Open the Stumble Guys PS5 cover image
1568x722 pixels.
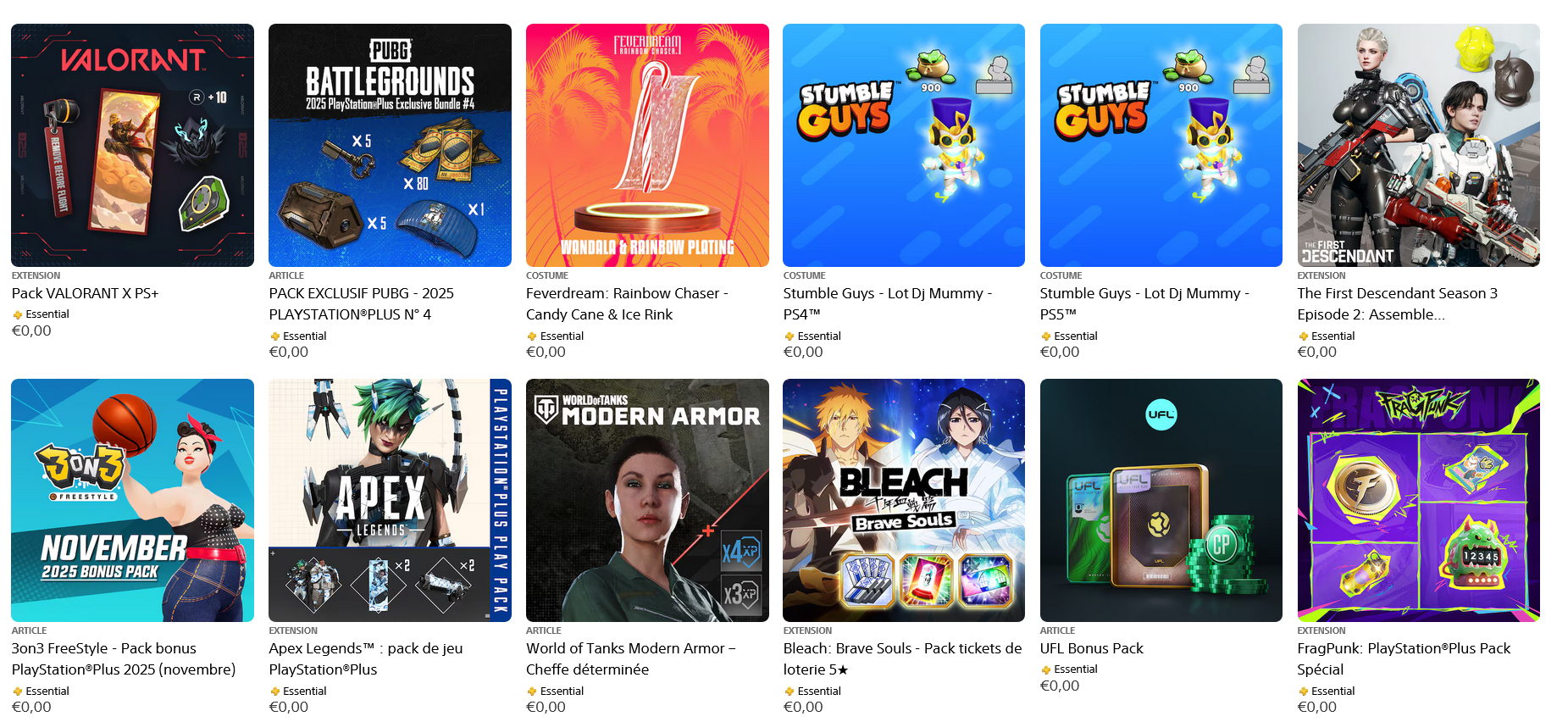(1161, 145)
